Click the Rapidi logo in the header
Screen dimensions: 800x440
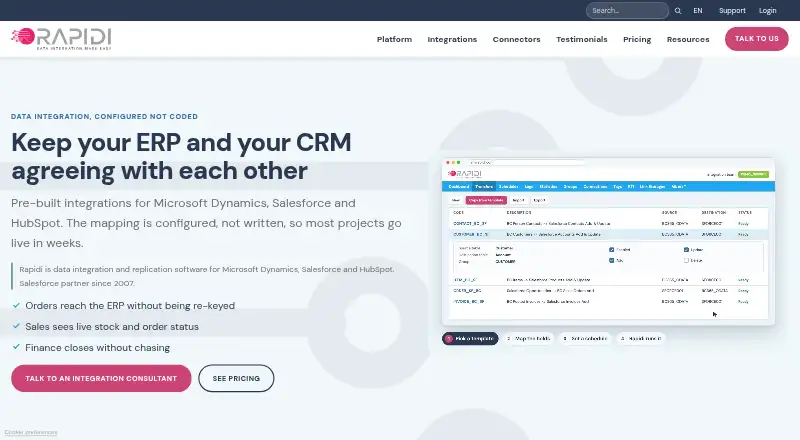tap(61, 38)
